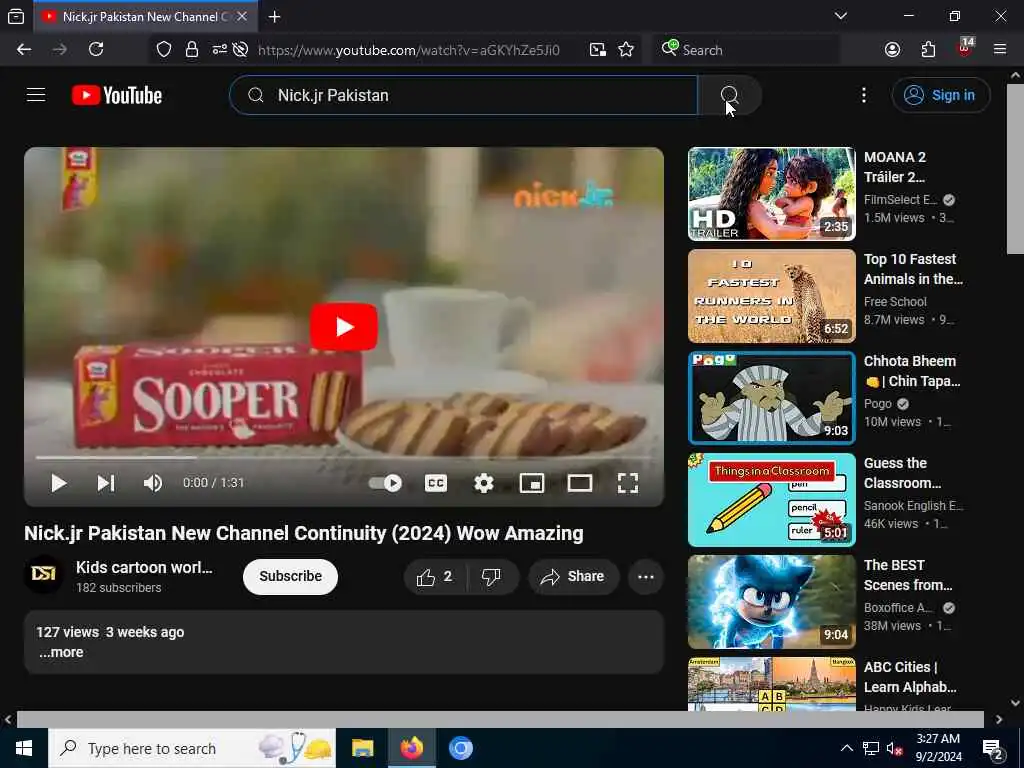The image size is (1024, 768).
Task: Skip to the next video
Action: (x=106, y=483)
